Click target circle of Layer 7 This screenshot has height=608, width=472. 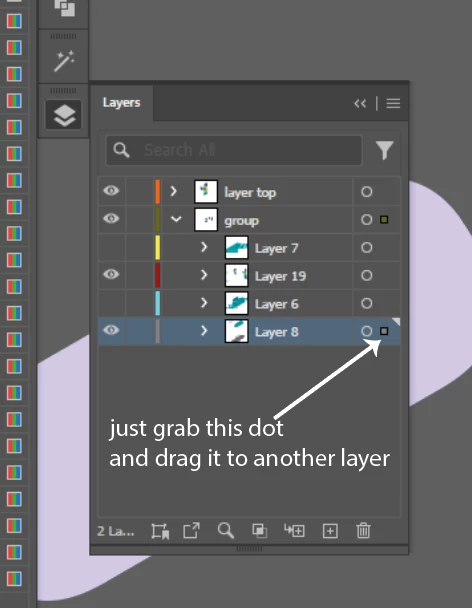(367, 248)
